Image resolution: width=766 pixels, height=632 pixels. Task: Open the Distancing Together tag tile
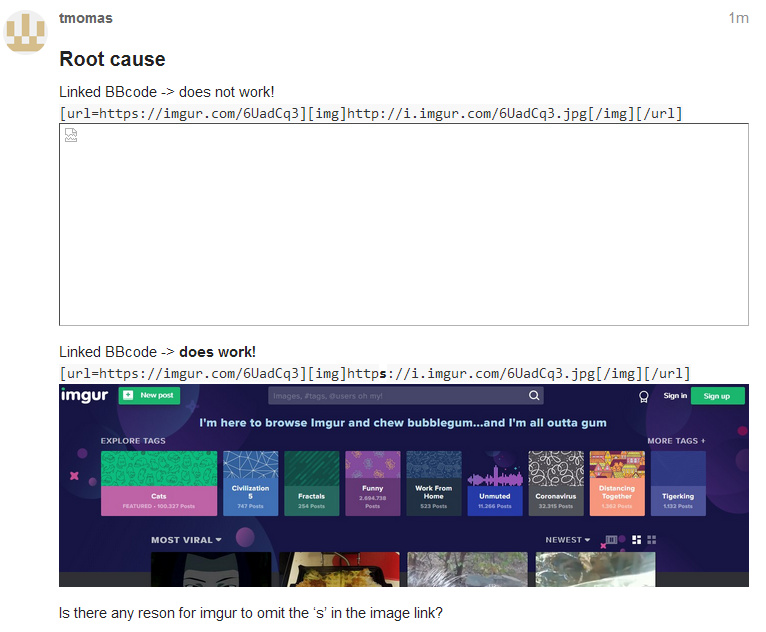click(617, 483)
